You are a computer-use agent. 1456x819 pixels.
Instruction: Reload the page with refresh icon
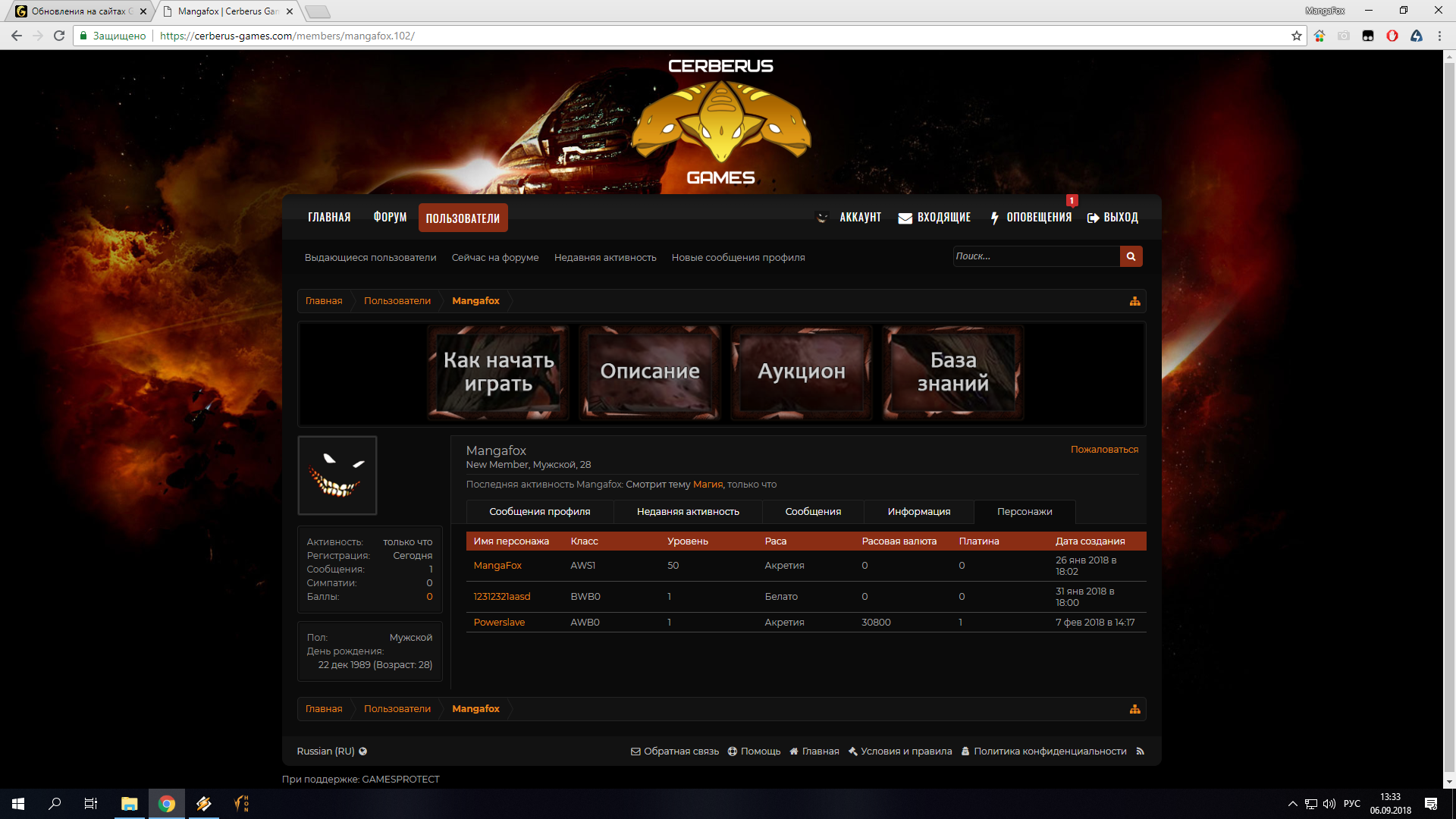[59, 36]
